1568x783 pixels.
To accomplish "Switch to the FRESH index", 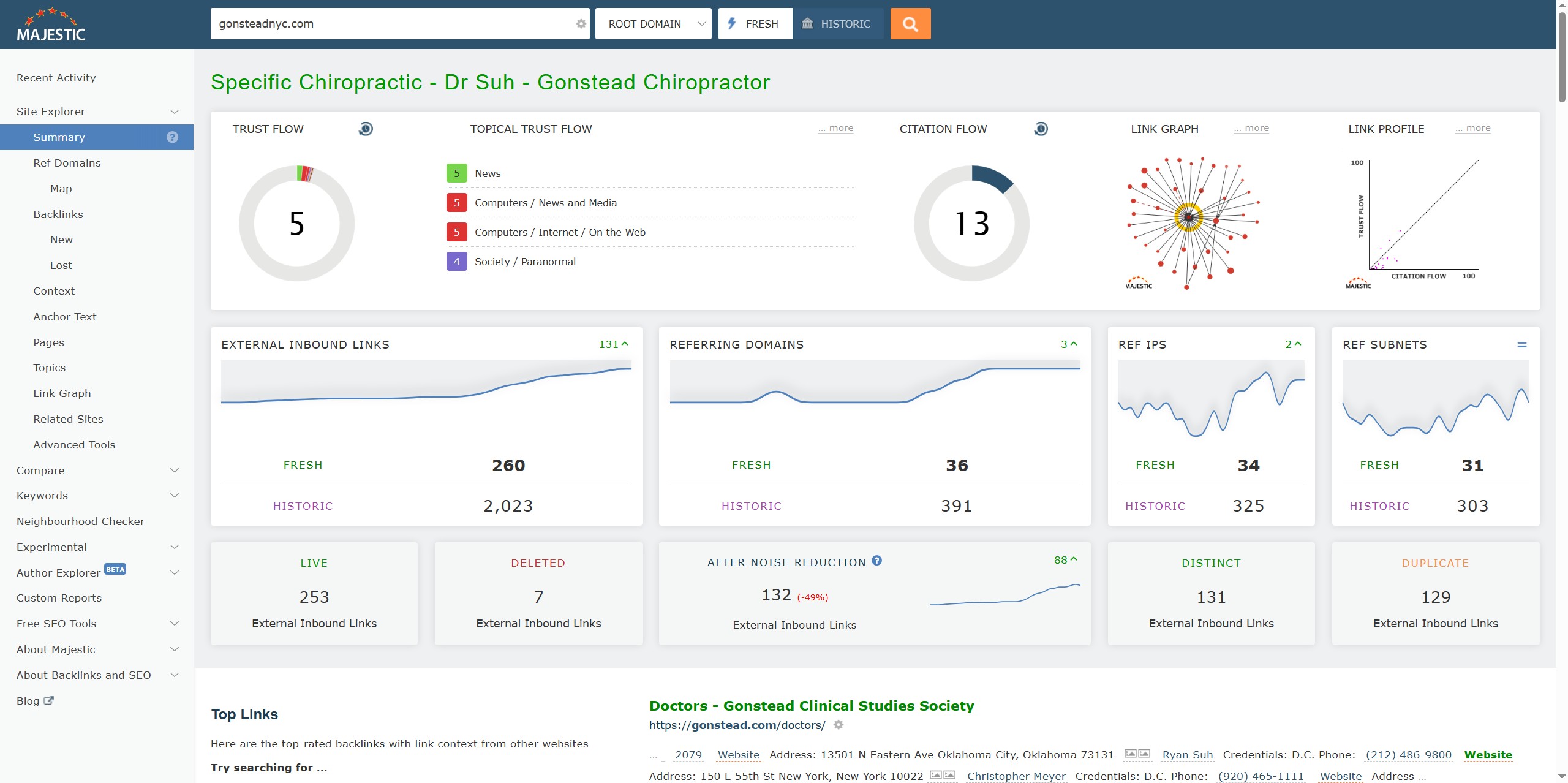I will point(755,24).
